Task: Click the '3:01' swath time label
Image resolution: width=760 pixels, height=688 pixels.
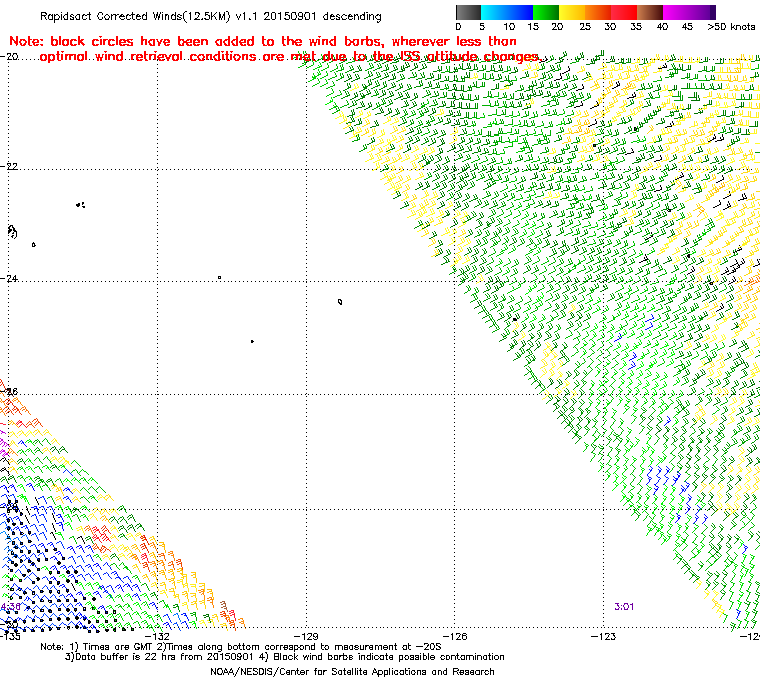Action: click(x=624, y=607)
